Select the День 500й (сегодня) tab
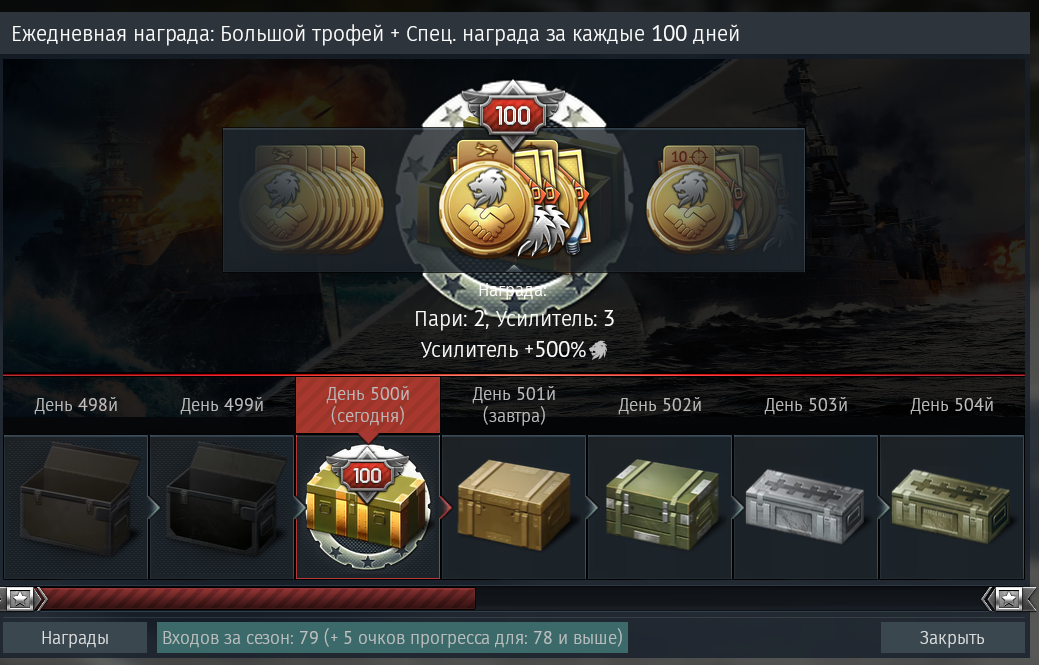The height and width of the screenshot is (665, 1039). tap(368, 405)
